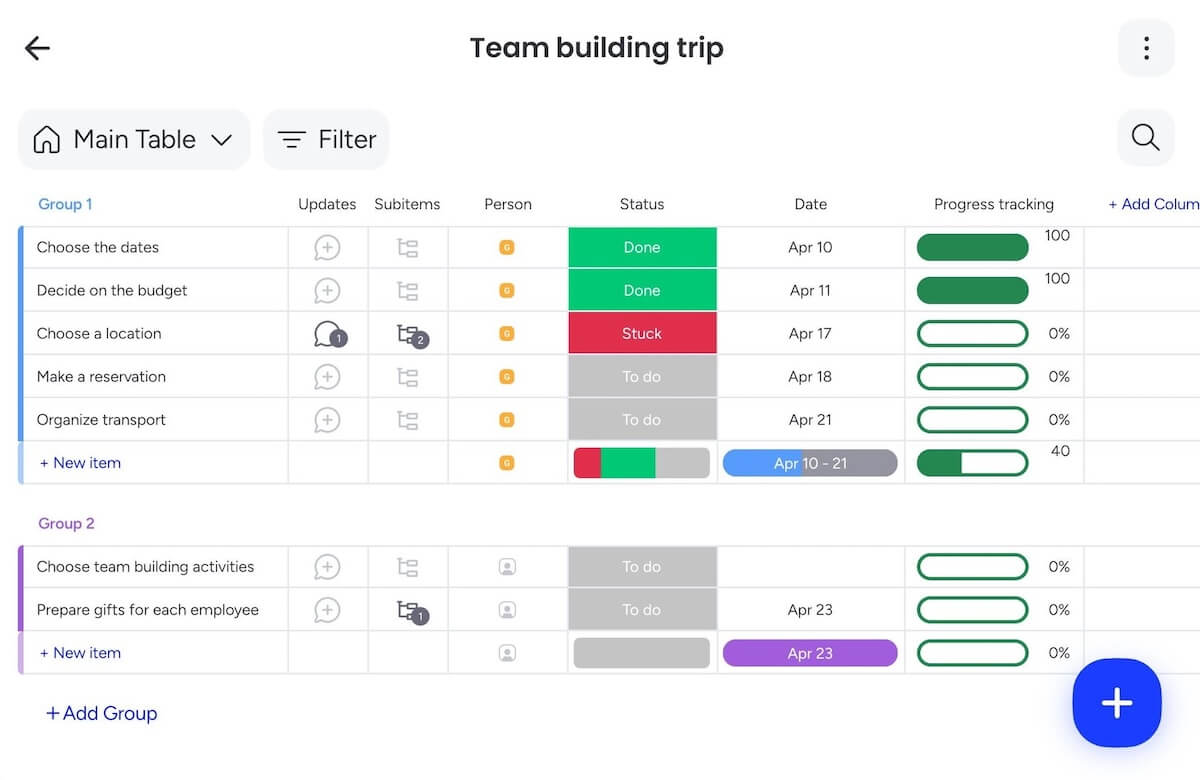The image size is (1200, 780).
Task: Add update to Choose the dates
Action: tap(327, 248)
